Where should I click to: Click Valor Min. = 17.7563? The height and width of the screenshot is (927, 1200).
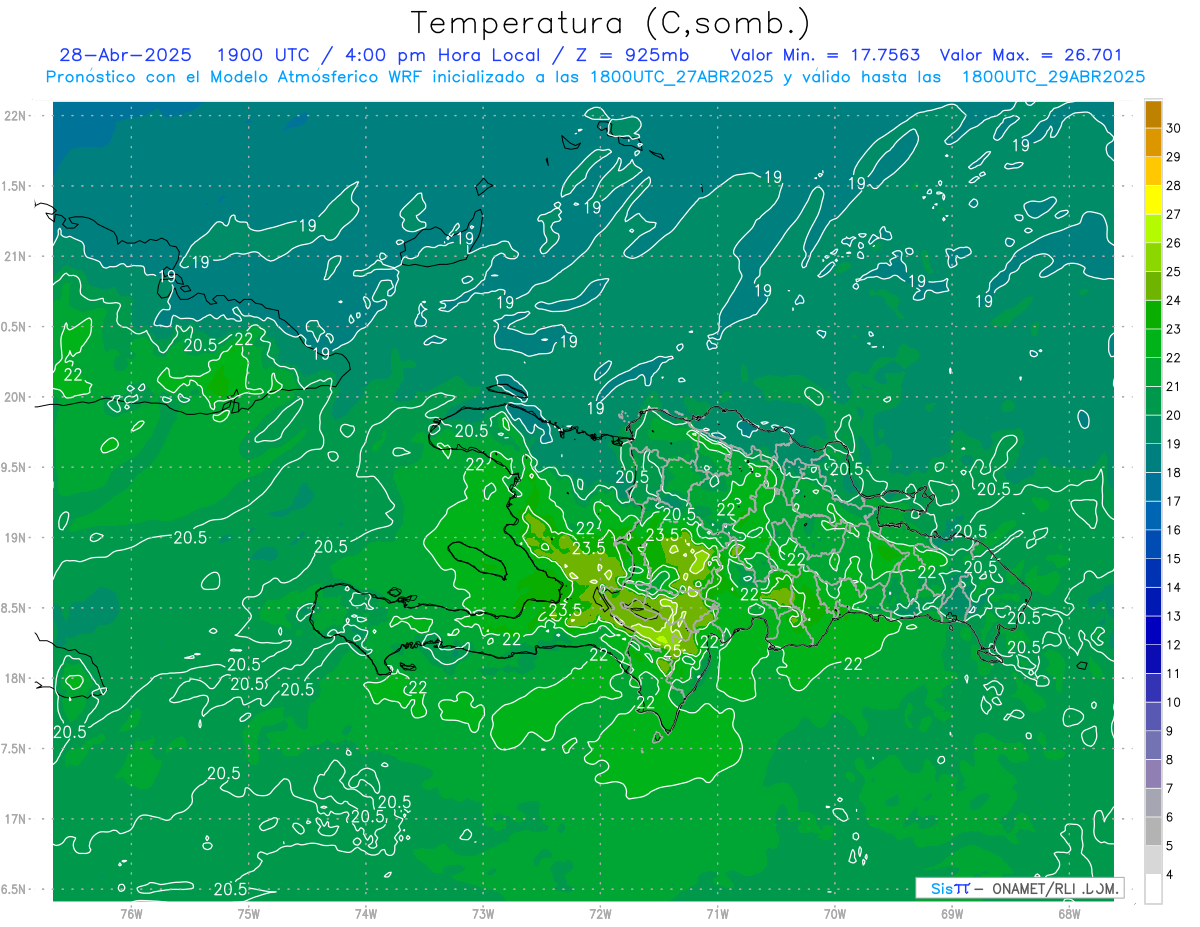[825, 55]
